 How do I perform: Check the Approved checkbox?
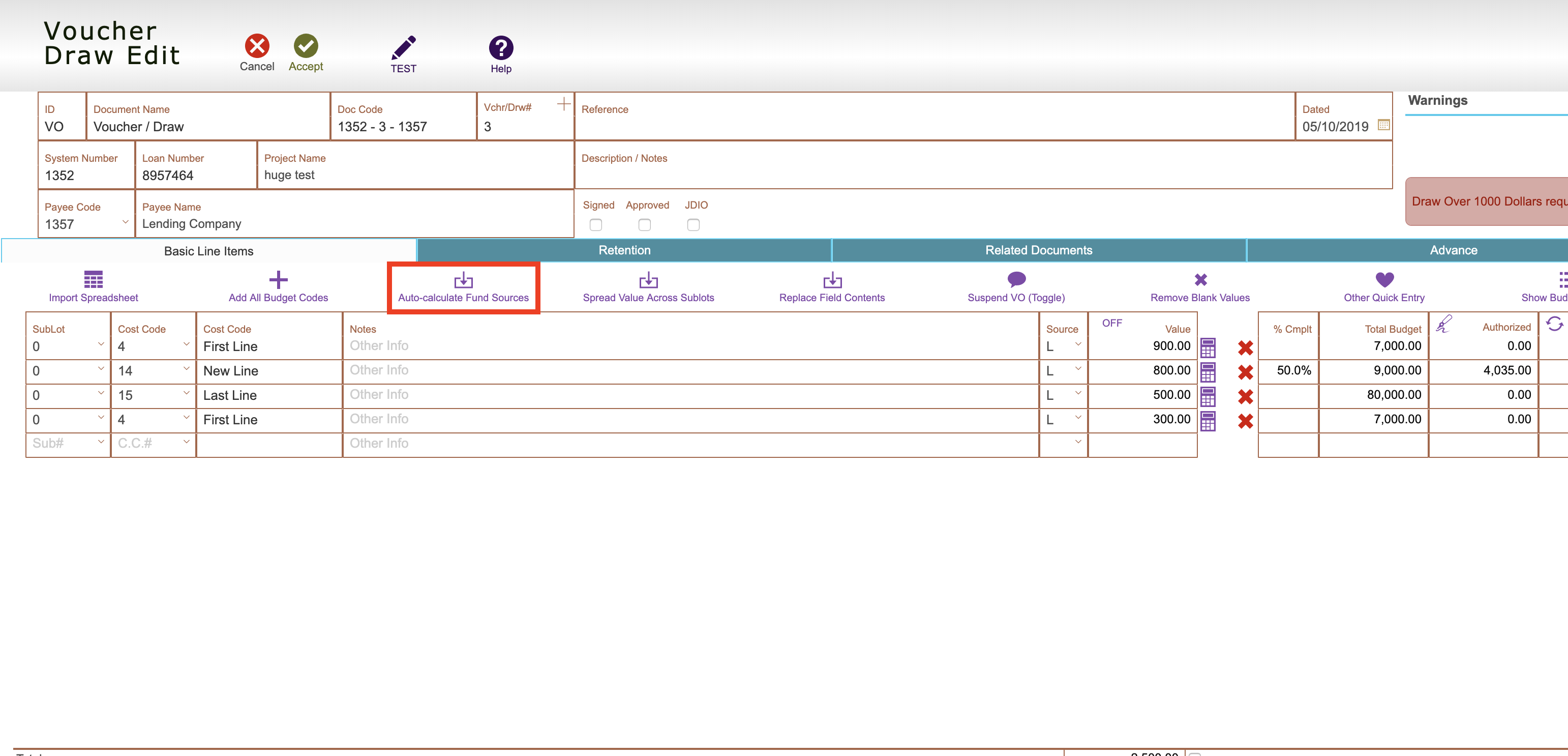[645, 225]
